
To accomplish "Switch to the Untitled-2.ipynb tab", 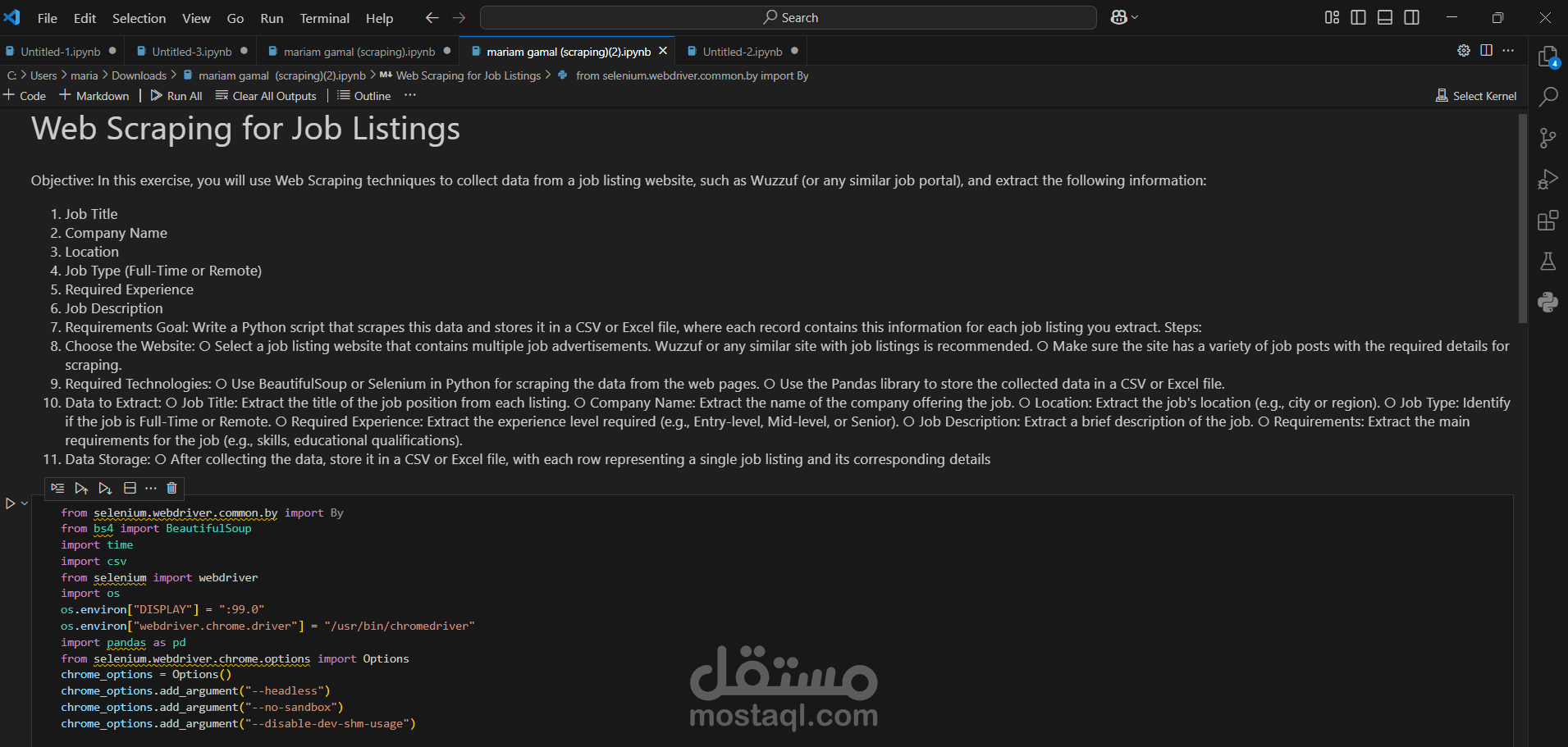I will [x=743, y=52].
